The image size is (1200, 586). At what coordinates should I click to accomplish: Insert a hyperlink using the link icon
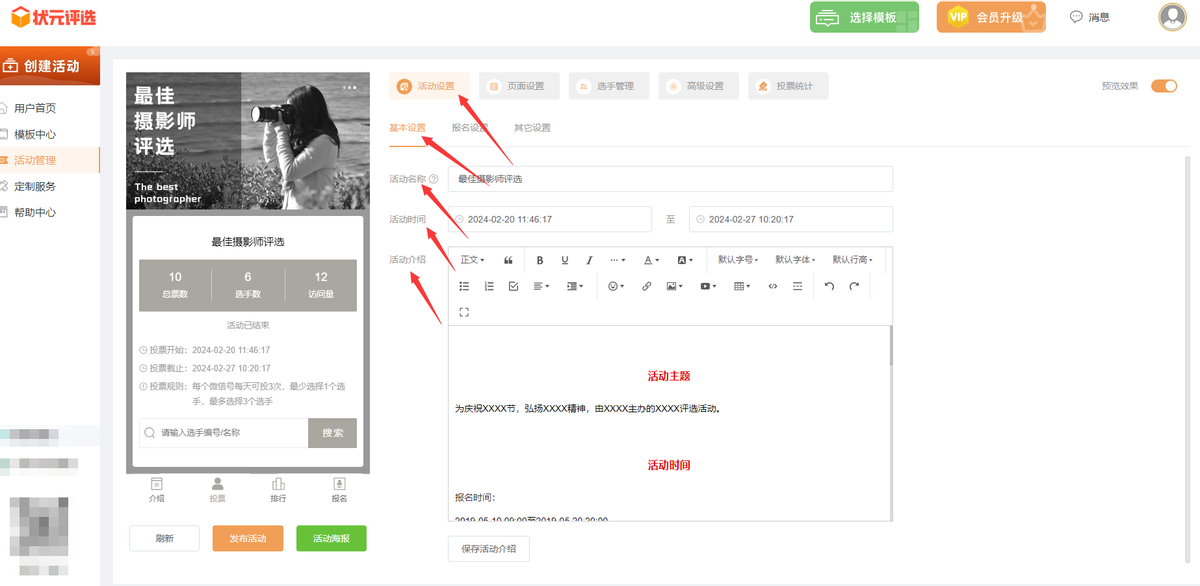click(646, 286)
